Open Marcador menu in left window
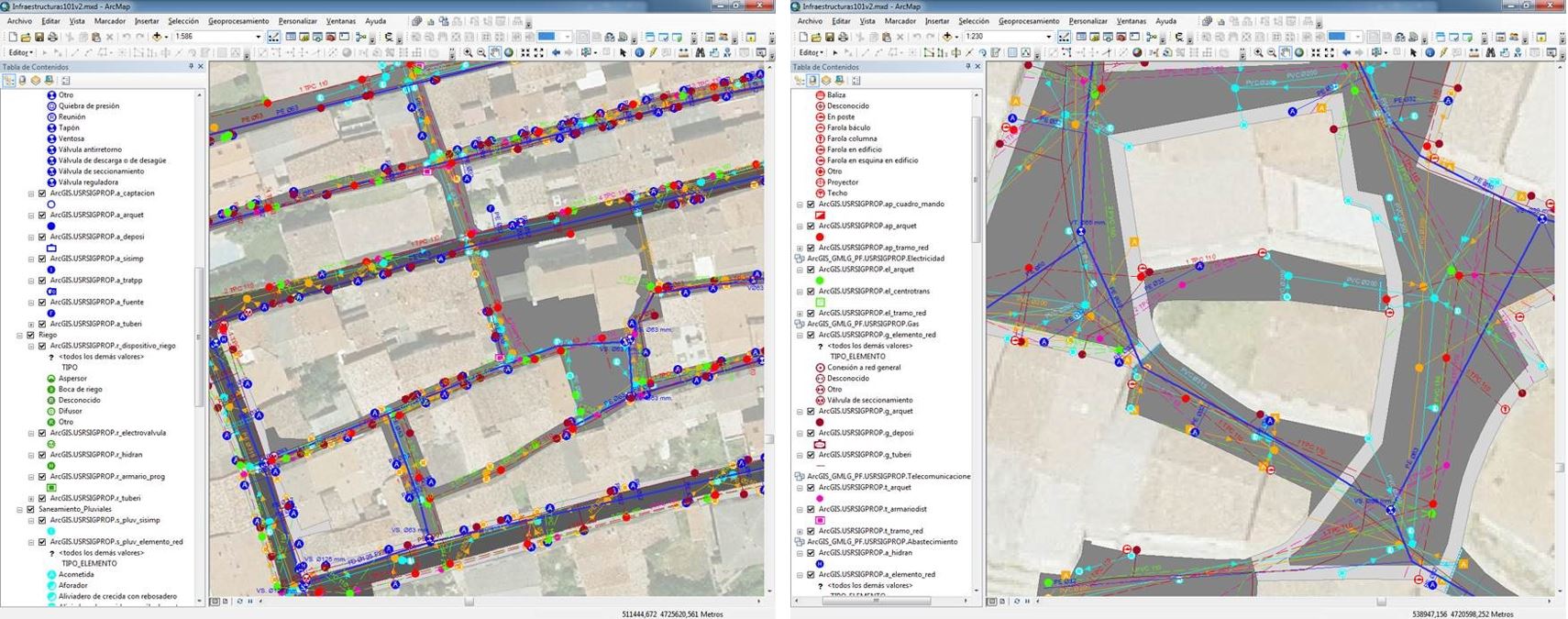Viewport: 1568px width, 619px height. click(110, 21)
